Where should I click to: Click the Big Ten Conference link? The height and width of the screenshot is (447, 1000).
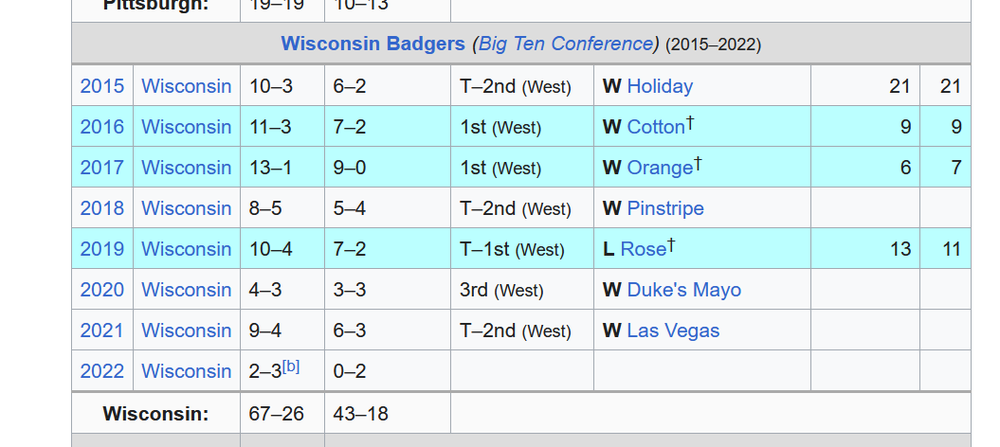pyautogui.click(x=565, y=44)
